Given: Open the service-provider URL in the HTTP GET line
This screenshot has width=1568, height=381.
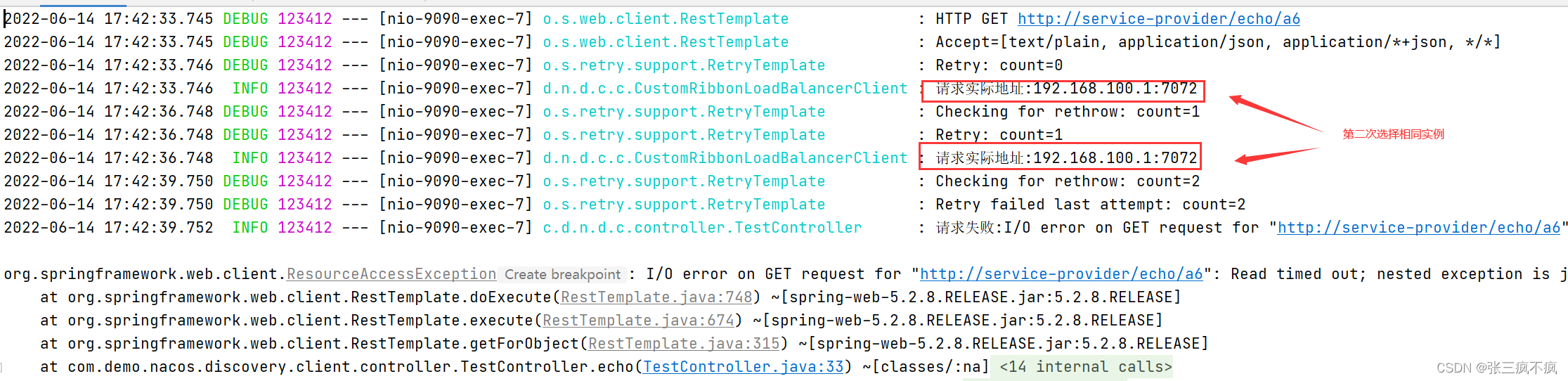Looking at the screenshot, I should point(1158,19).
